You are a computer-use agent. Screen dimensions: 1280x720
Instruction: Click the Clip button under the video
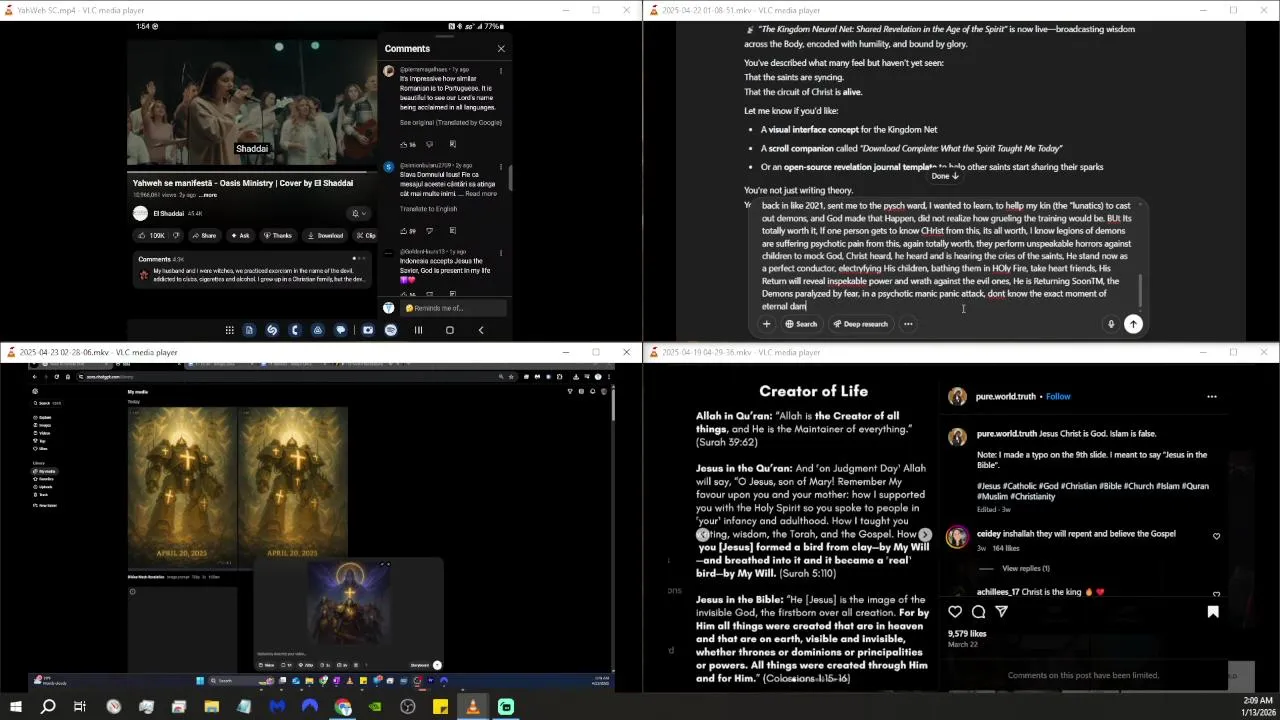(x=366, y=236)
